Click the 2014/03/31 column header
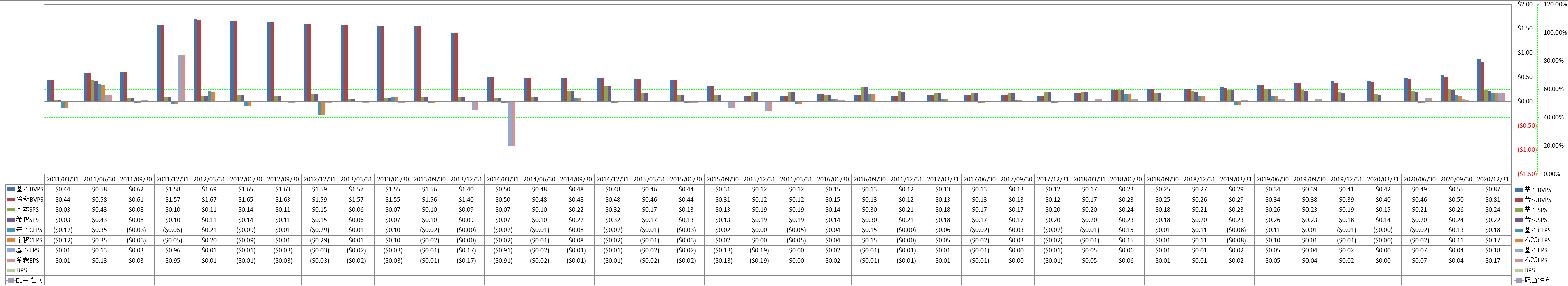1568x286 pixels. (x=503, y=180)
